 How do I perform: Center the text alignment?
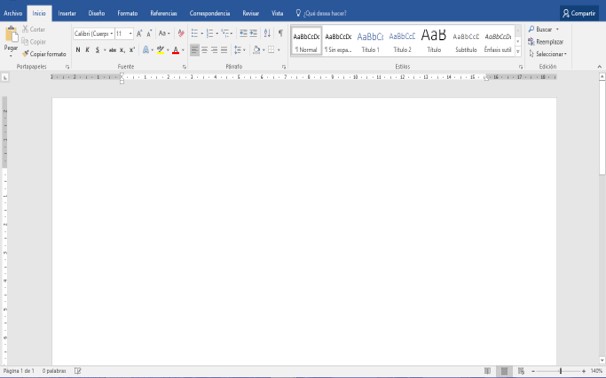point(205,50)
